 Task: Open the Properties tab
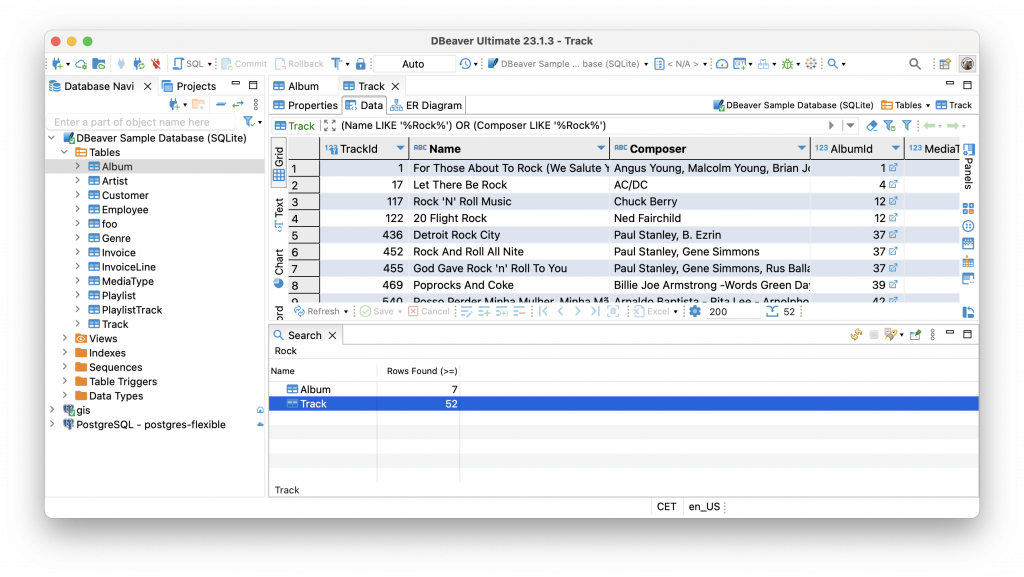pyautogui.click(x=306, y=105)
